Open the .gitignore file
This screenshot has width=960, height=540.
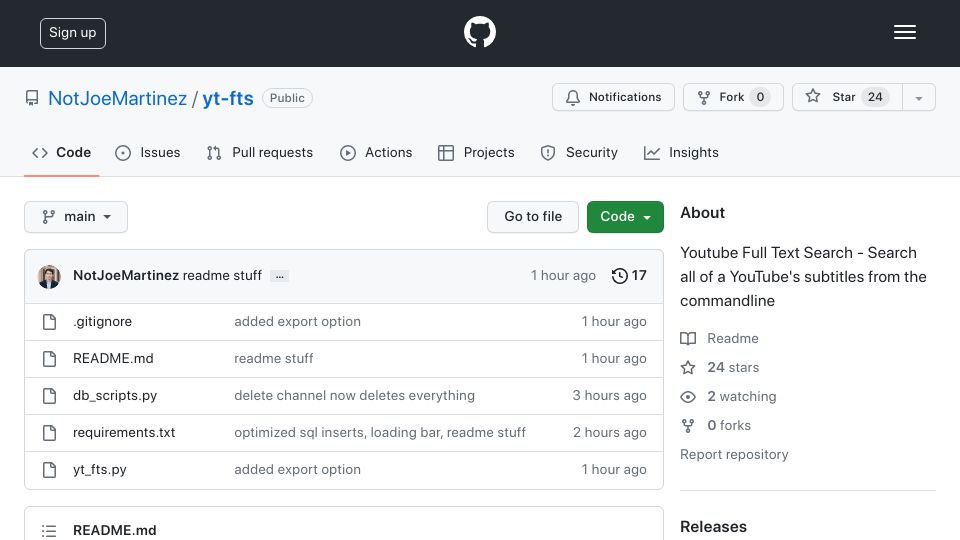pos(102,321)
